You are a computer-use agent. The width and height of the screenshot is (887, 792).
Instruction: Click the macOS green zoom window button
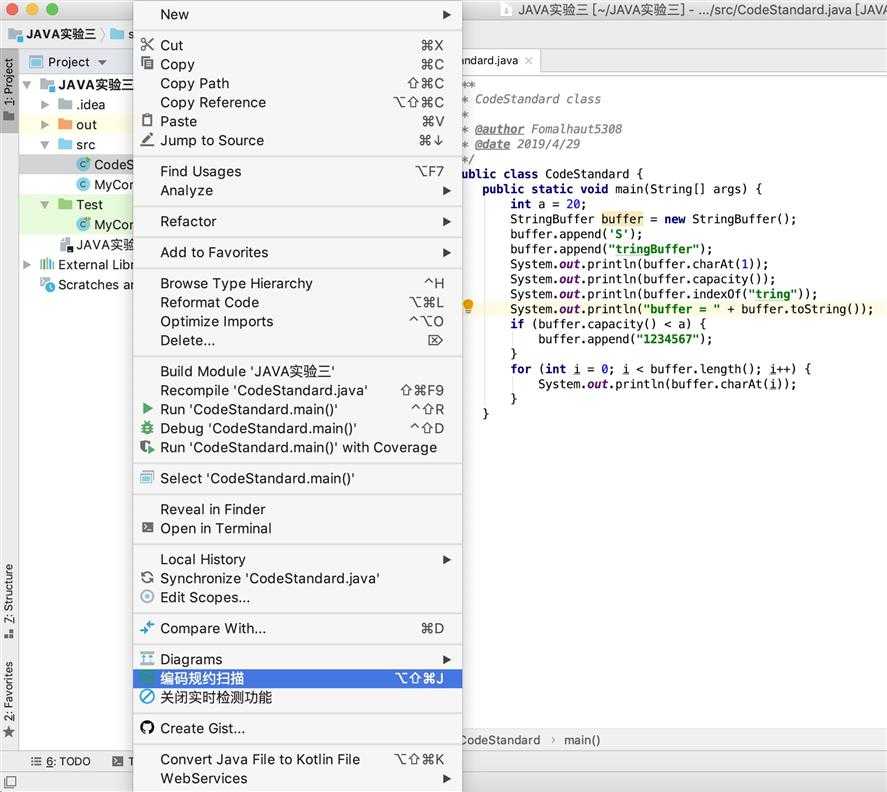click(52, 9)
